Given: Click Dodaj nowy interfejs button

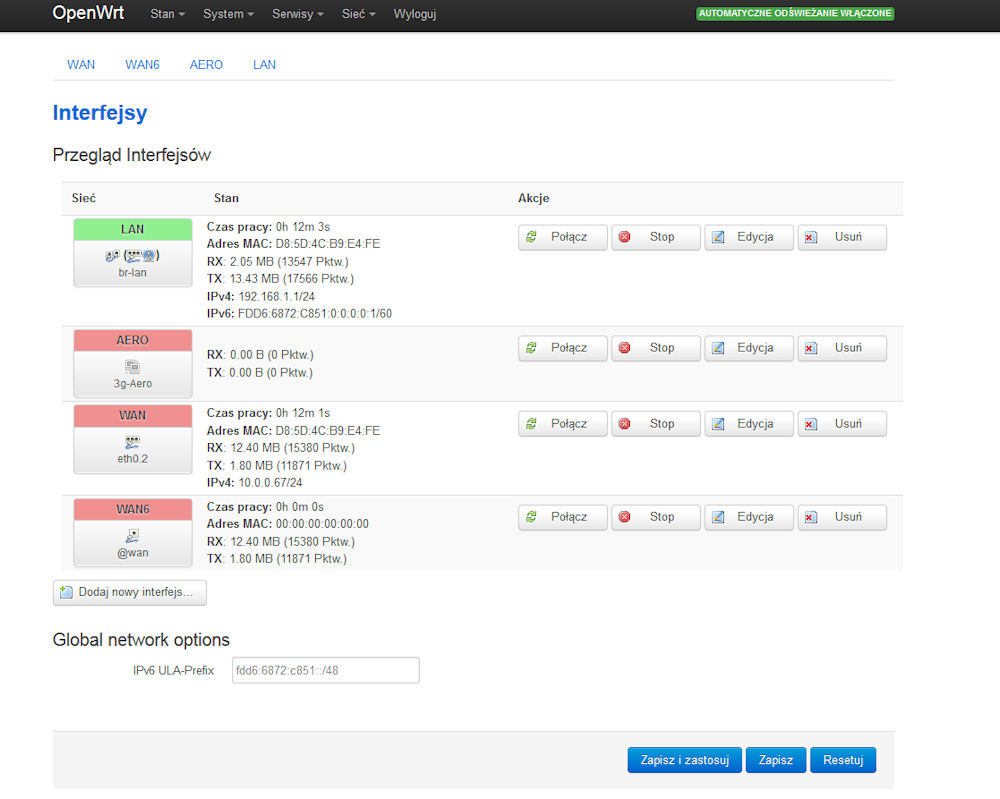Looking at the screenshot, I should [130, 593].
